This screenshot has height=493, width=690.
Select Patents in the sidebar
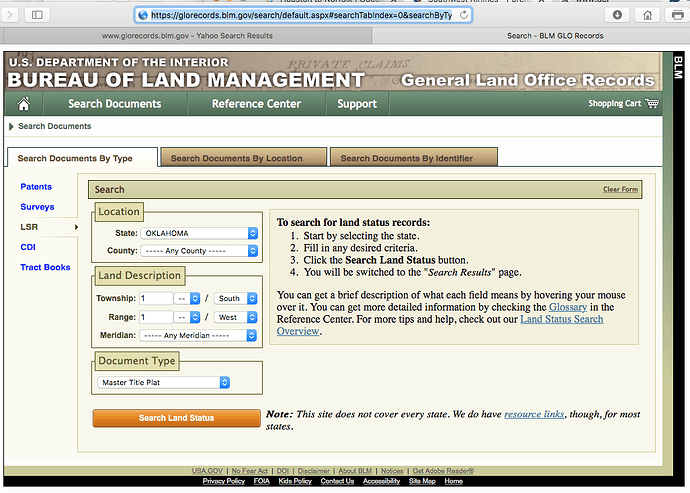[x=36, y=187]
